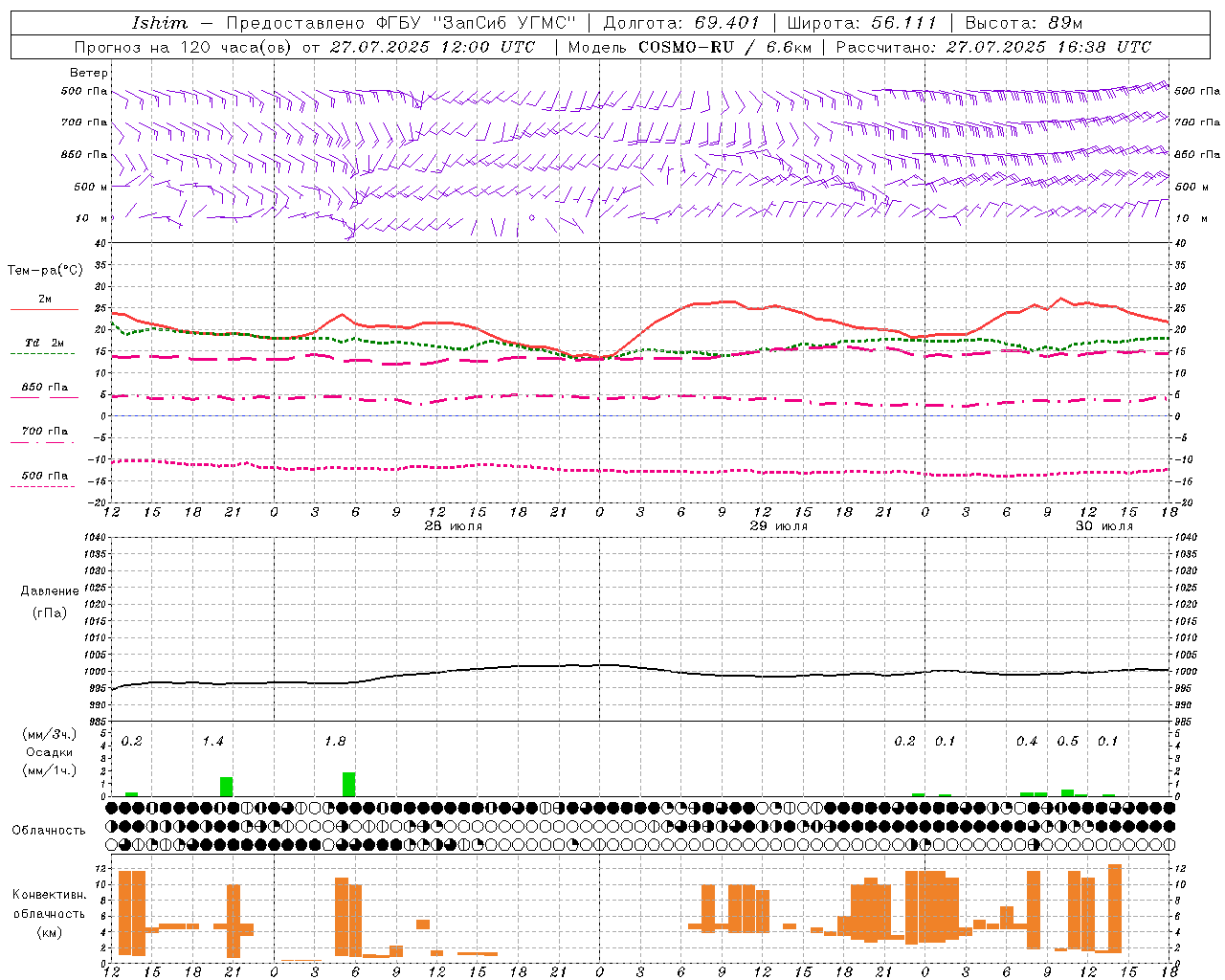Viewport: 1225px width, 980px height.
Task: Click the "Облачность" cloudiness label
Action: (49, 831)
